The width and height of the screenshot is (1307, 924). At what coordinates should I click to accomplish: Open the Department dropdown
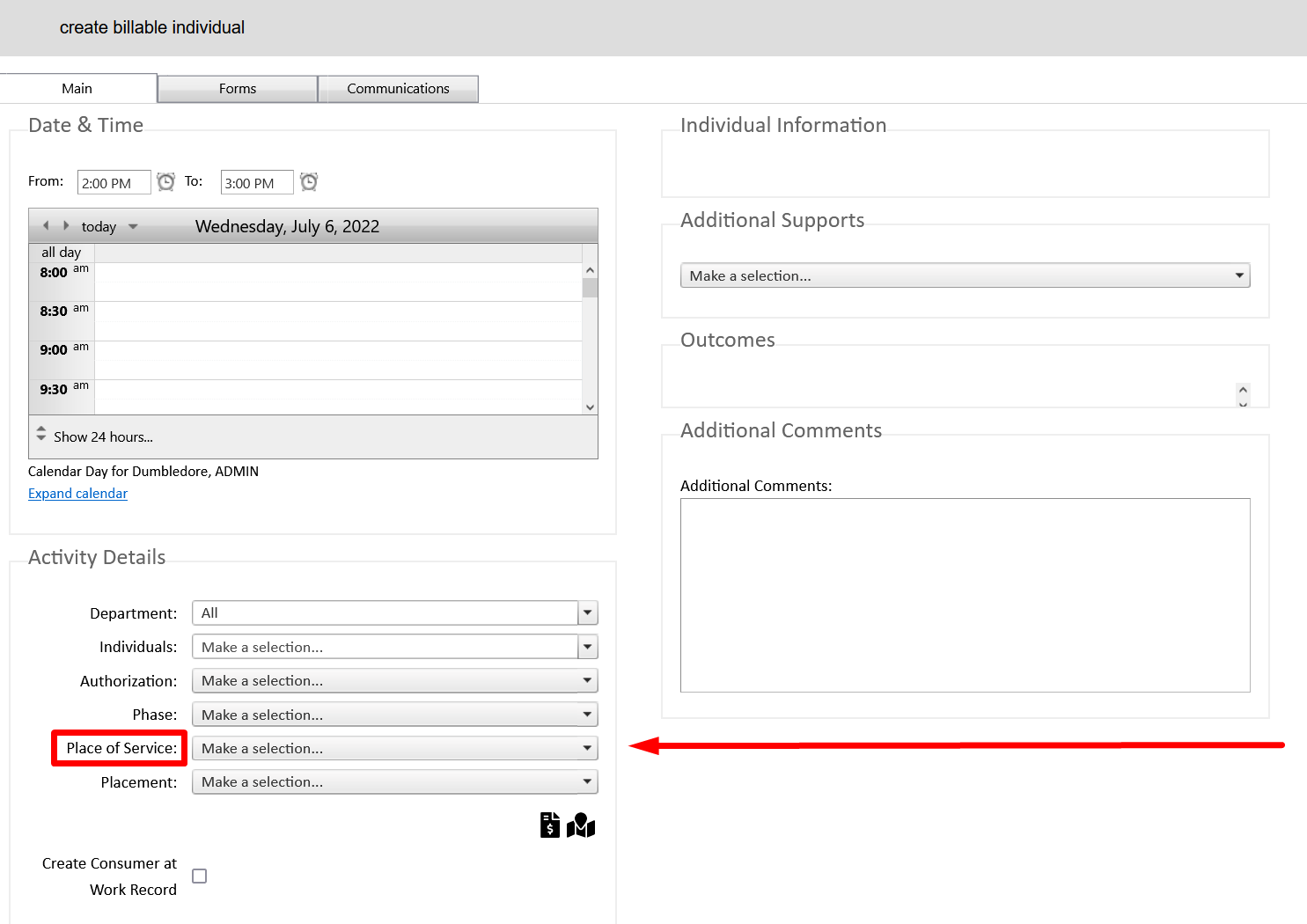coord(588,613)
